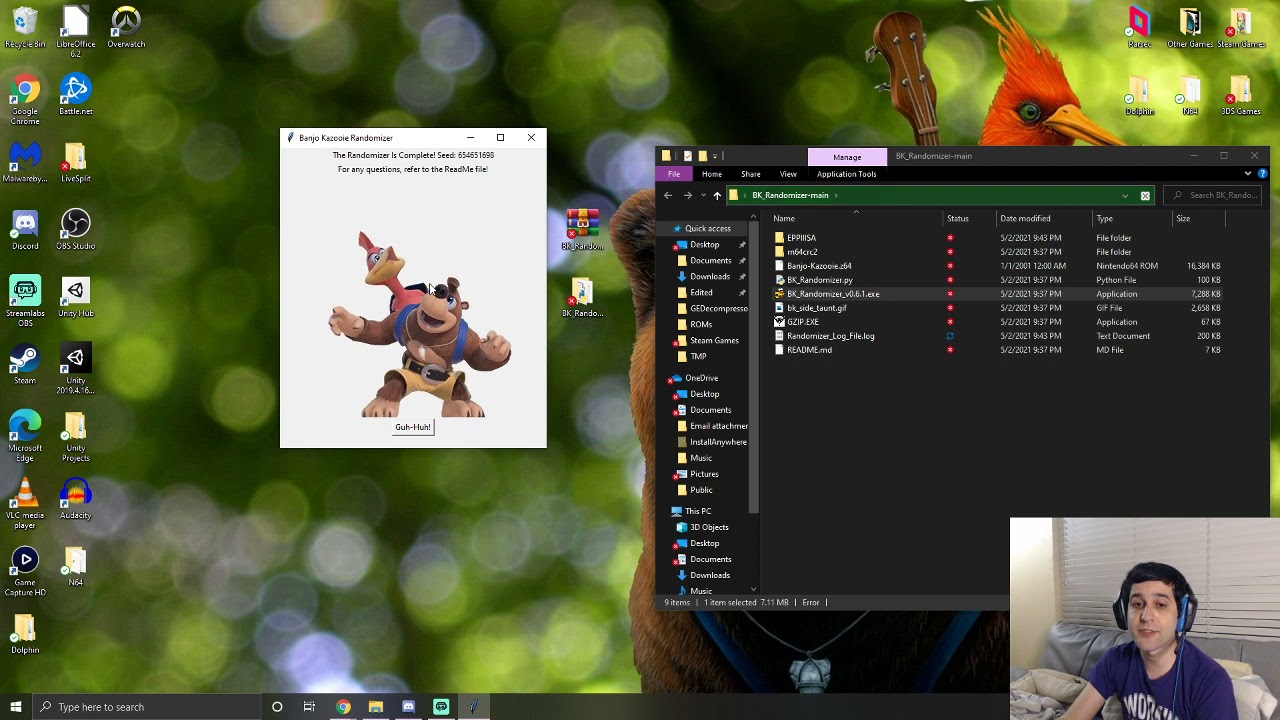This screenshot has height=720, width=1280.
Task: Select the BK_Randomizer_v0.6.1.exe file icon
Action: (779, 294)
